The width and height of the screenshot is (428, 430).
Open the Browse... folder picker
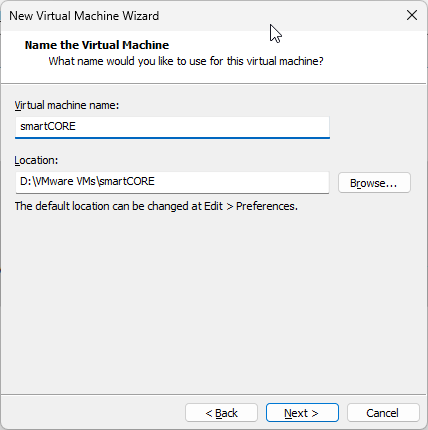pos(374,183)
